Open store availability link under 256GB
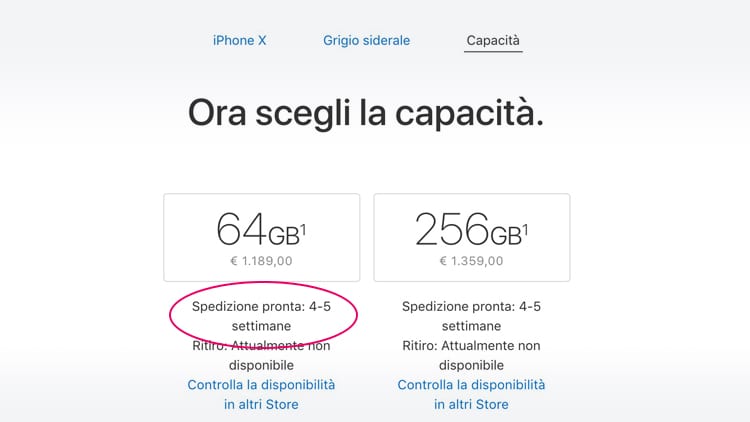Image resolution: width=750 pixels, height=422 pixels. 471,394
